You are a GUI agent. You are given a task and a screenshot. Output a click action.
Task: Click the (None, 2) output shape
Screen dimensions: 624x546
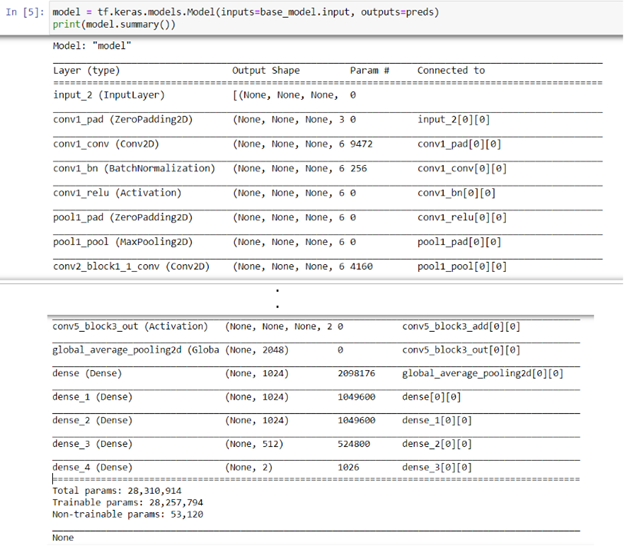(x=249, y=468)
